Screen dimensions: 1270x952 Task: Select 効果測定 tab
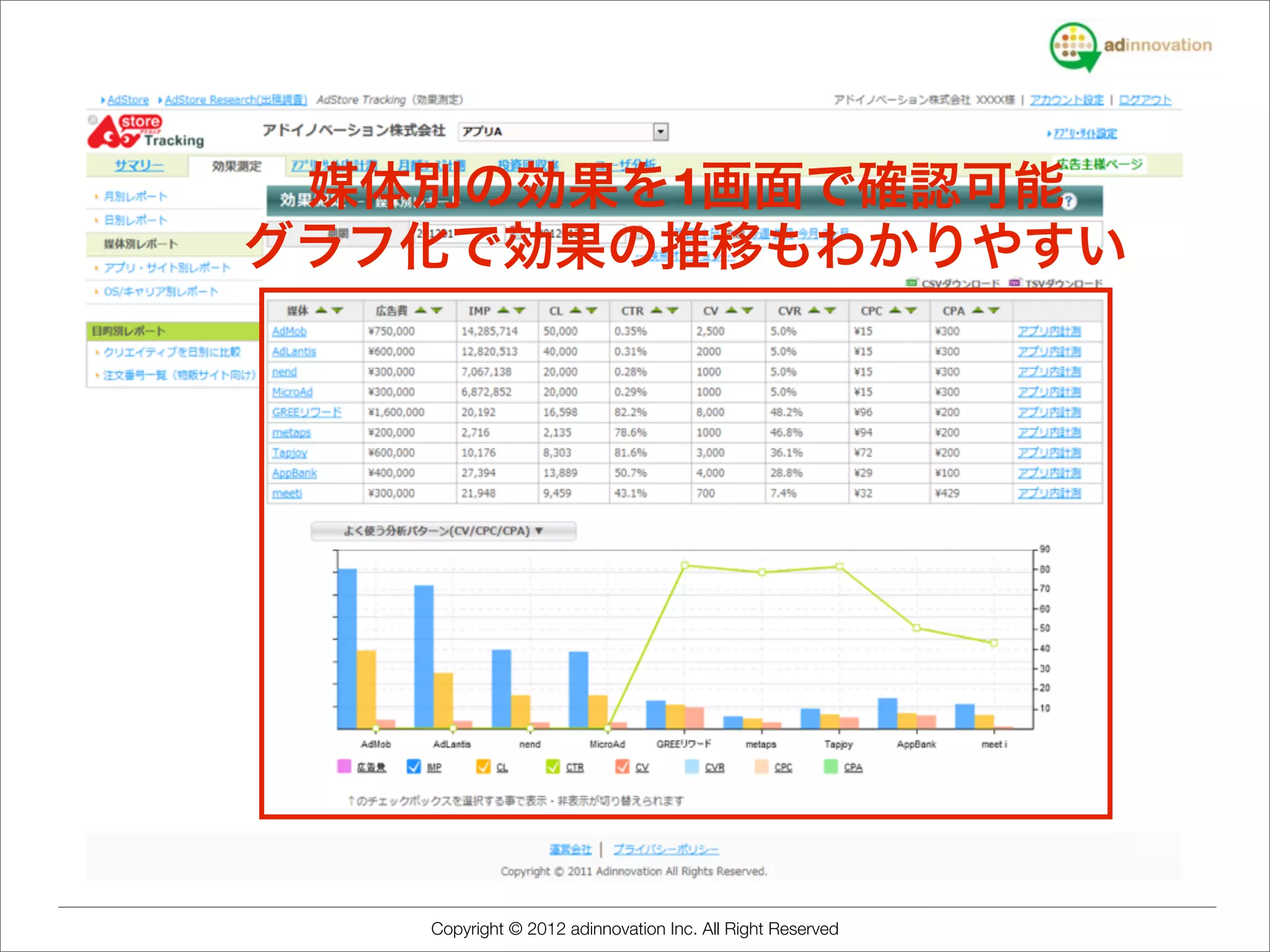(x=236, y=166)
